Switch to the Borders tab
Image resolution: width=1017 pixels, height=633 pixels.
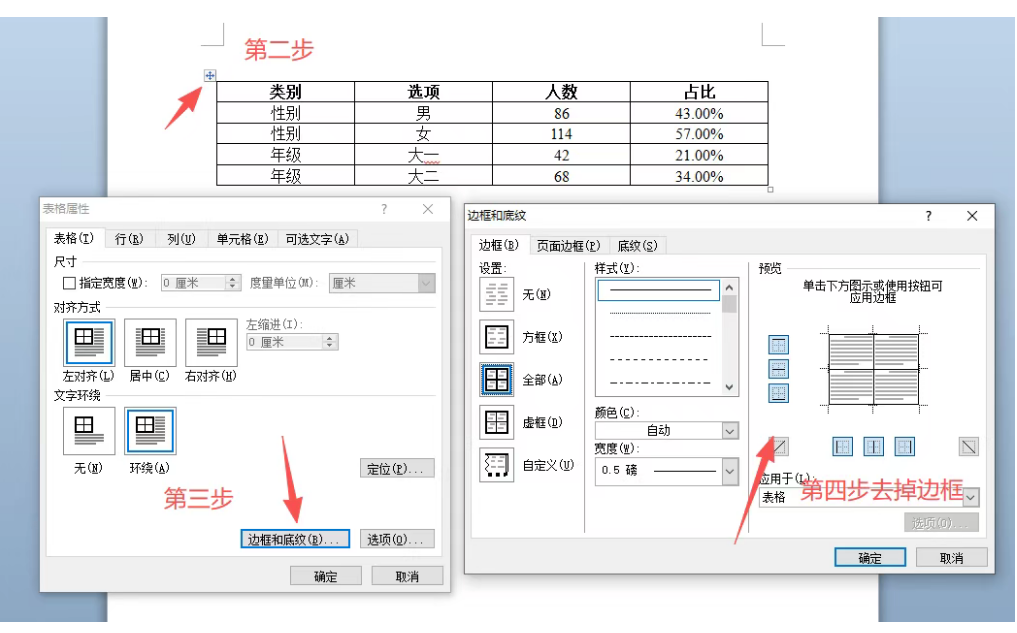click(x=498, y=245)
